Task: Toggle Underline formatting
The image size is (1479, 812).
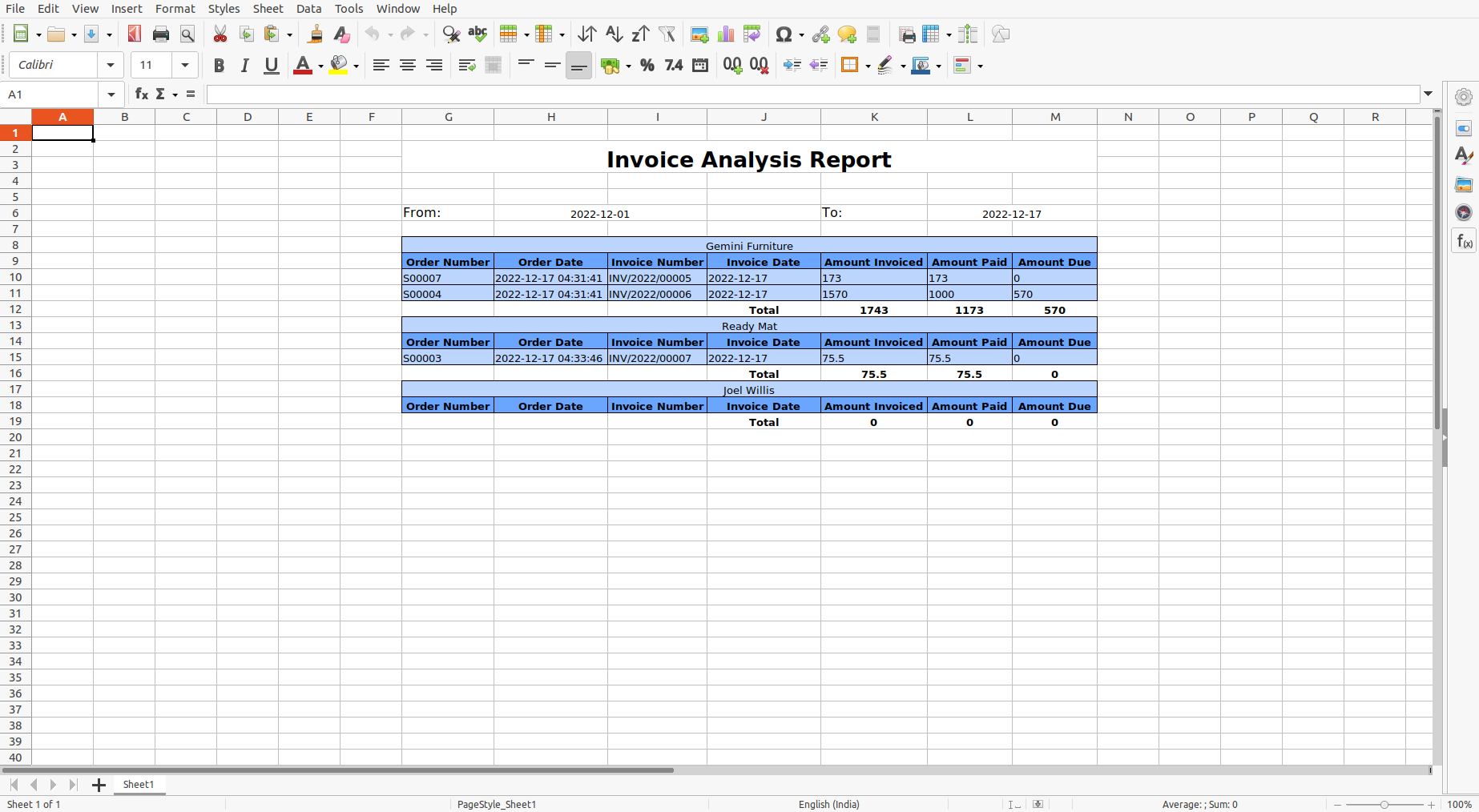Action: (272, 66)
